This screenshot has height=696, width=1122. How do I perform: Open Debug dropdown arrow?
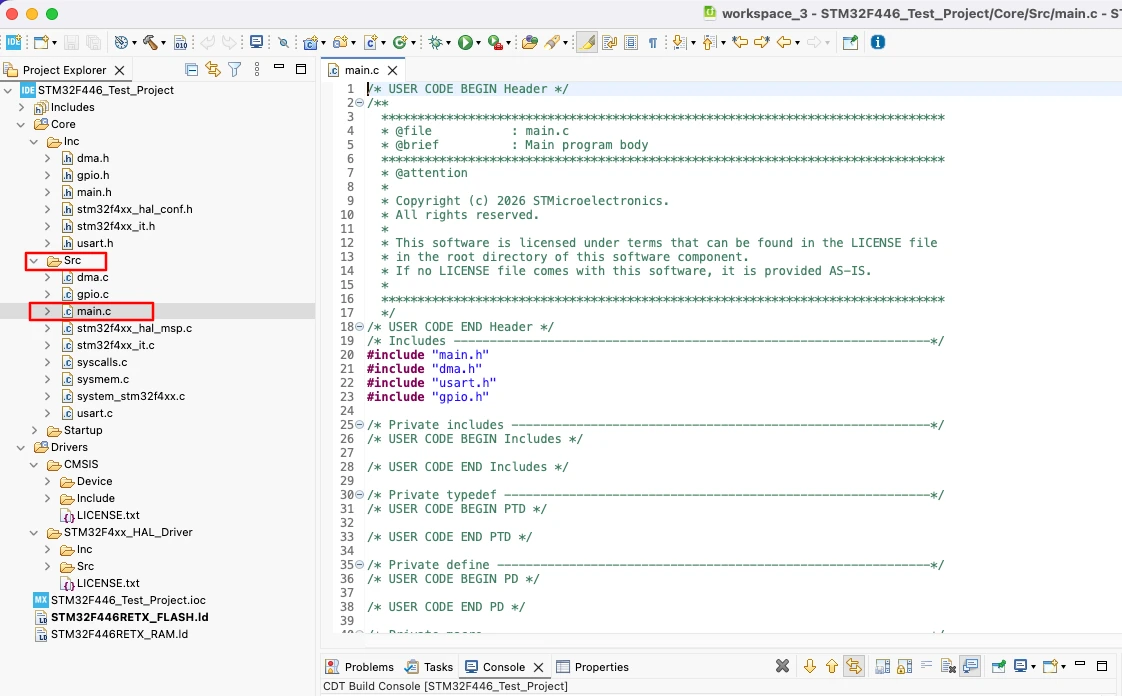[x=448, y=44]
